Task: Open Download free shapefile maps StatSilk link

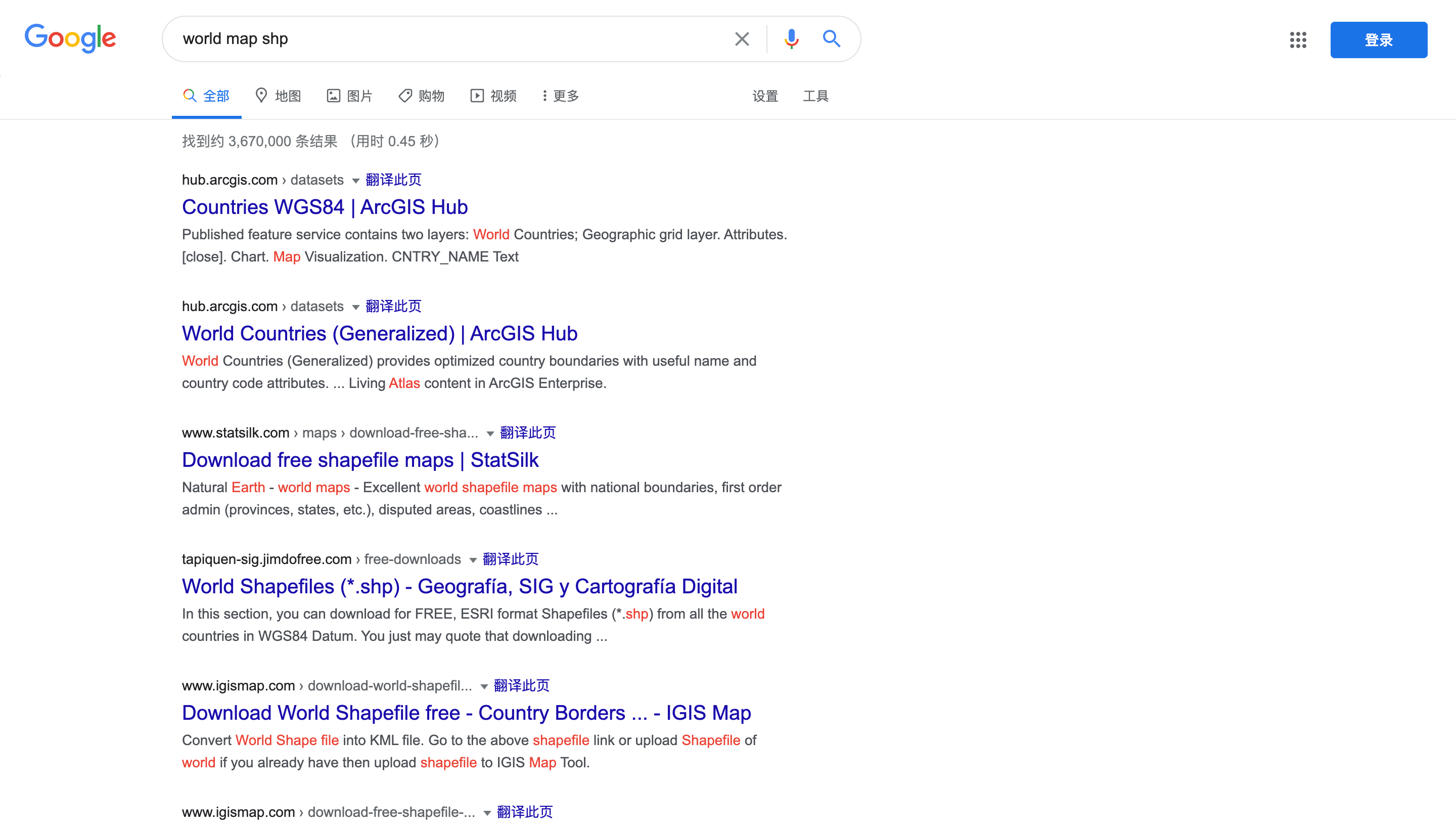Action: [360, 460]
